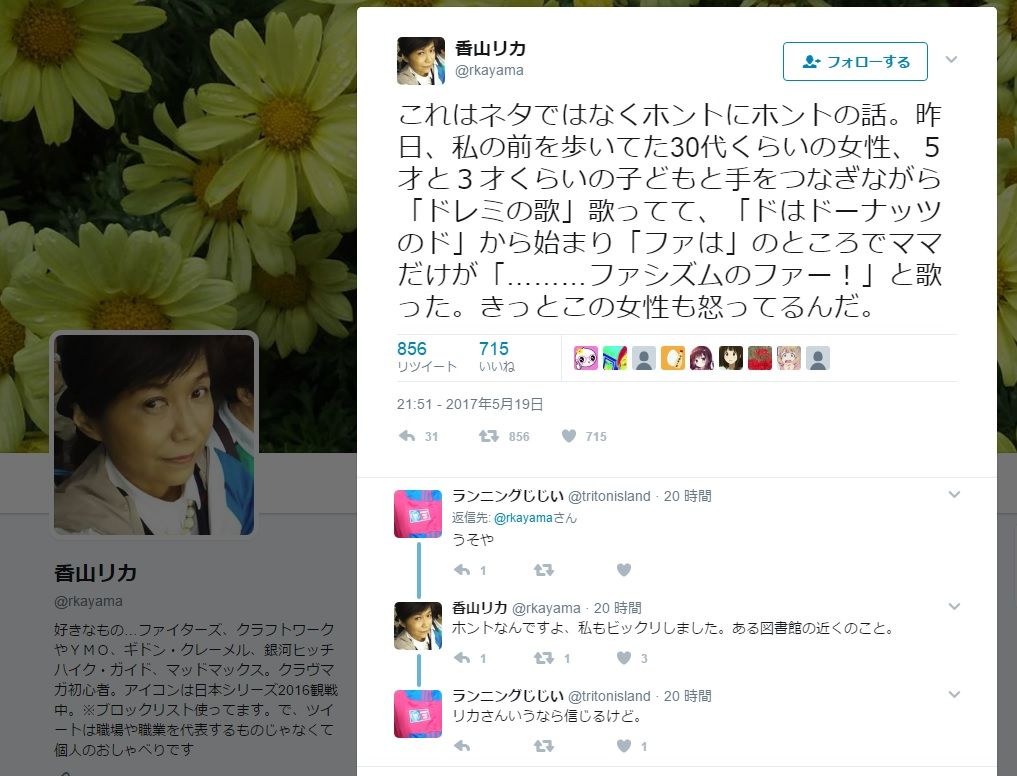Open the 856 リツイート list

(x=427, y=357)
